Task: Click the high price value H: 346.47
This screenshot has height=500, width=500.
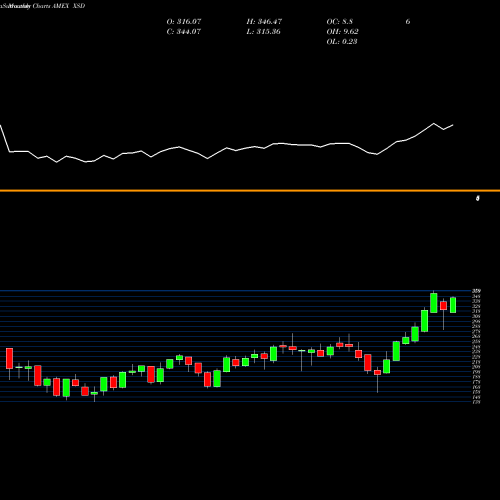Action: point(264,22)
